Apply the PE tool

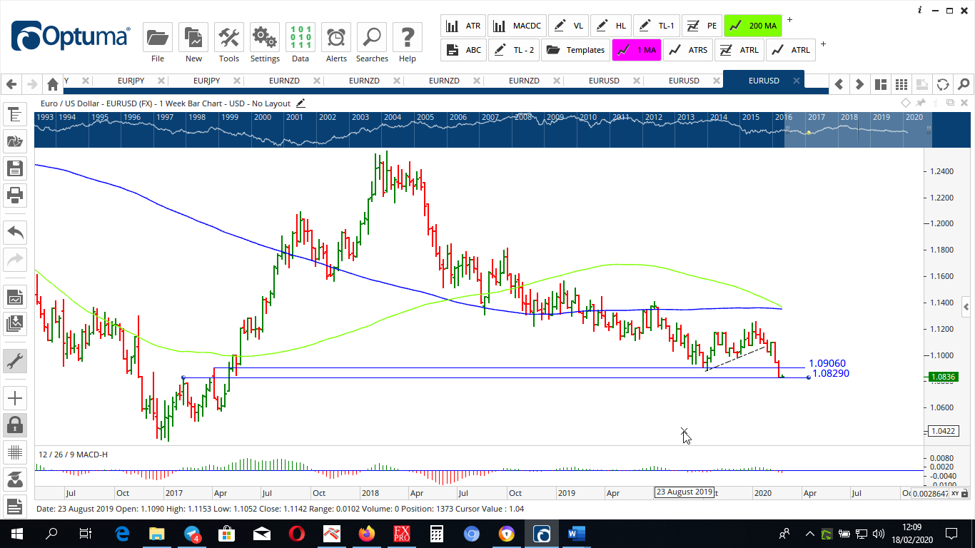tap(702, 26)
